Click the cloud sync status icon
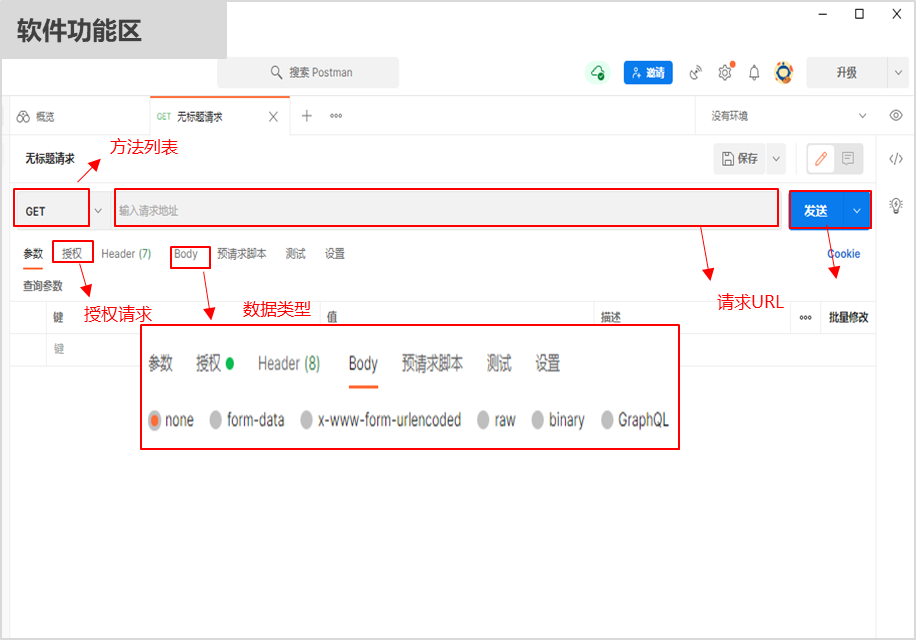Image resolution: width=916 pixels, height=640 pixels. pos(597,72)
